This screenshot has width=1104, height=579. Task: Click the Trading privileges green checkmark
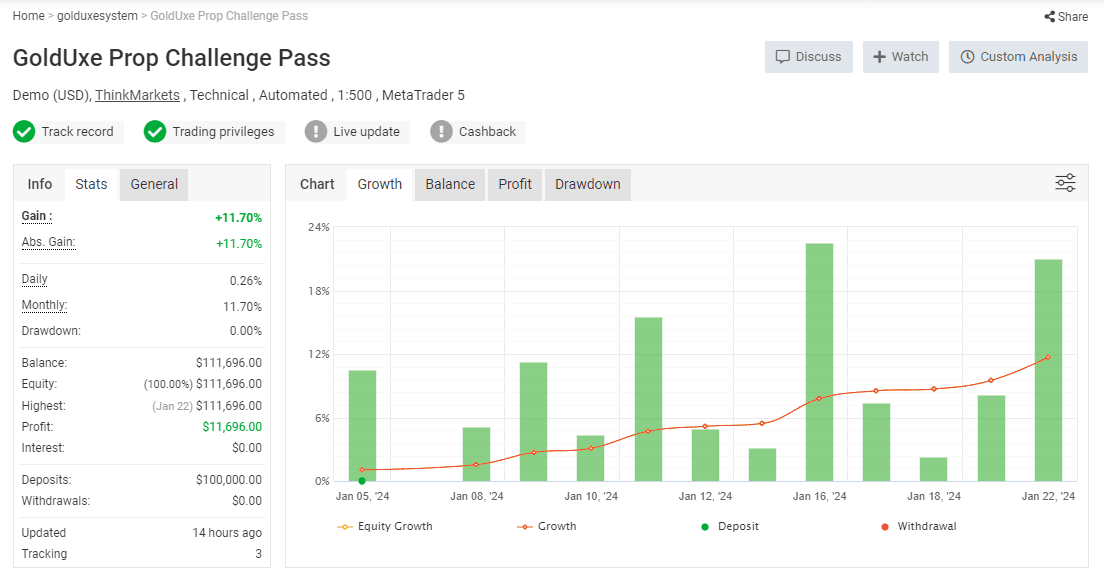pyautogui.click(x=155, y=132)
